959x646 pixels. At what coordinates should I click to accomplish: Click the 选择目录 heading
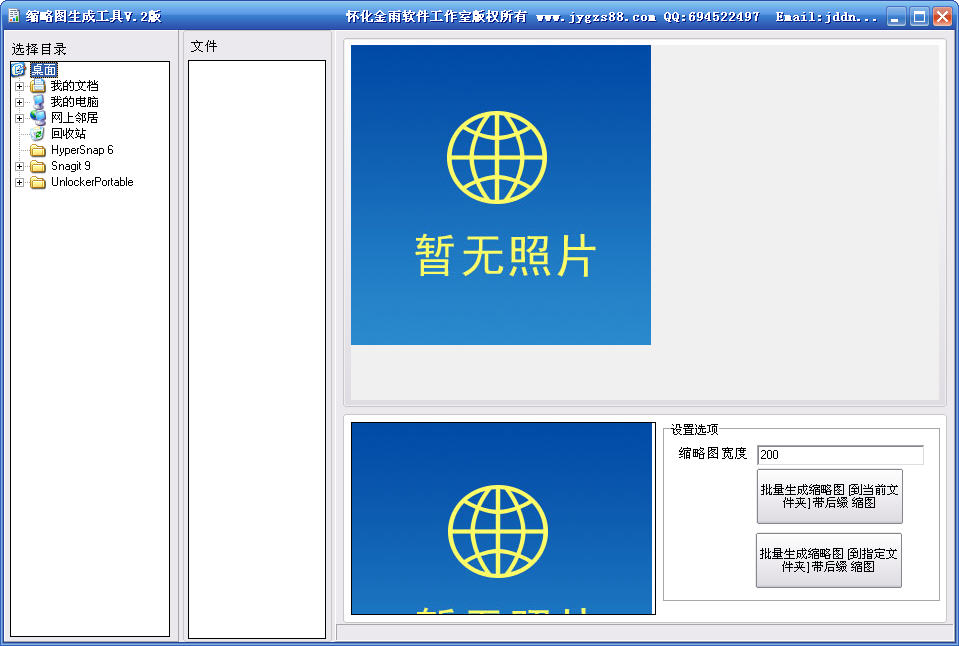click(39, 49)
